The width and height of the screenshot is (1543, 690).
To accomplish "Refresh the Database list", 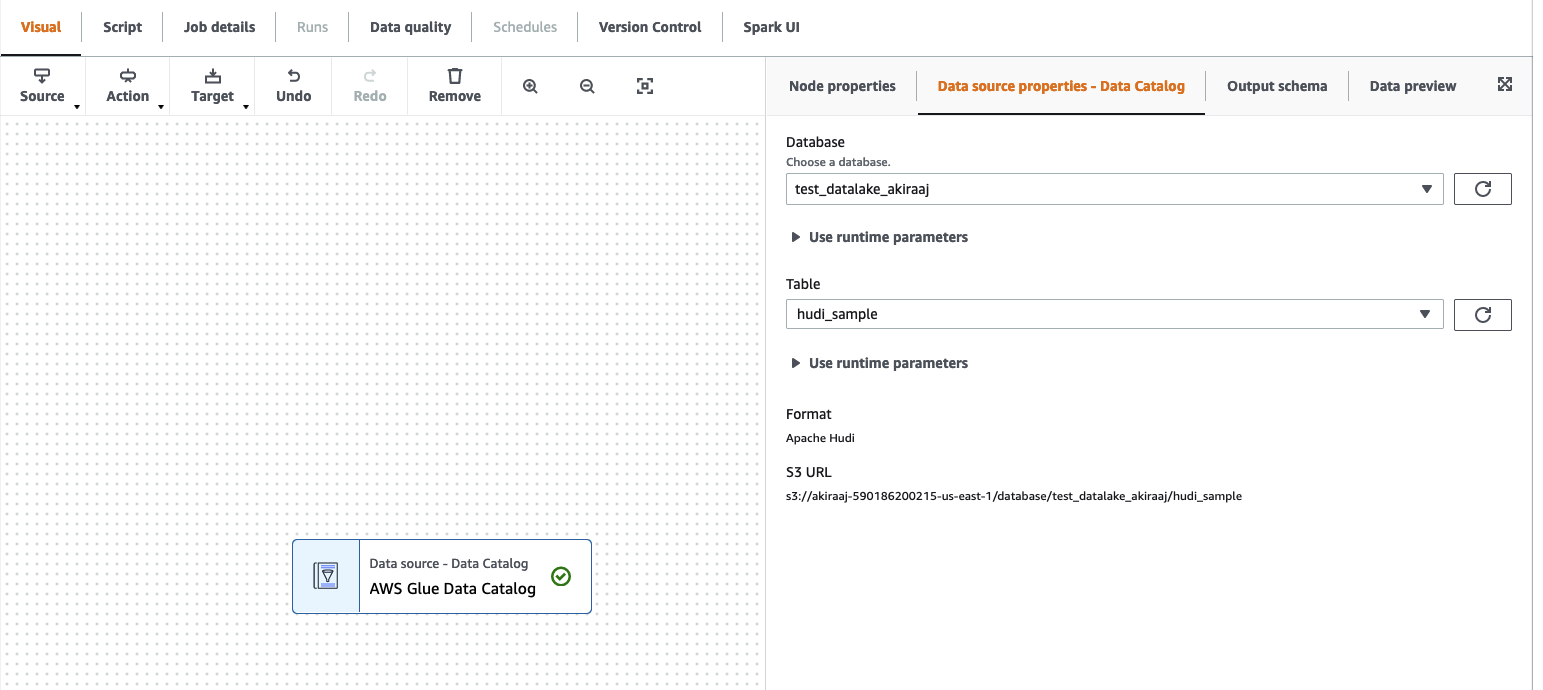I will tap(1482, 189).
